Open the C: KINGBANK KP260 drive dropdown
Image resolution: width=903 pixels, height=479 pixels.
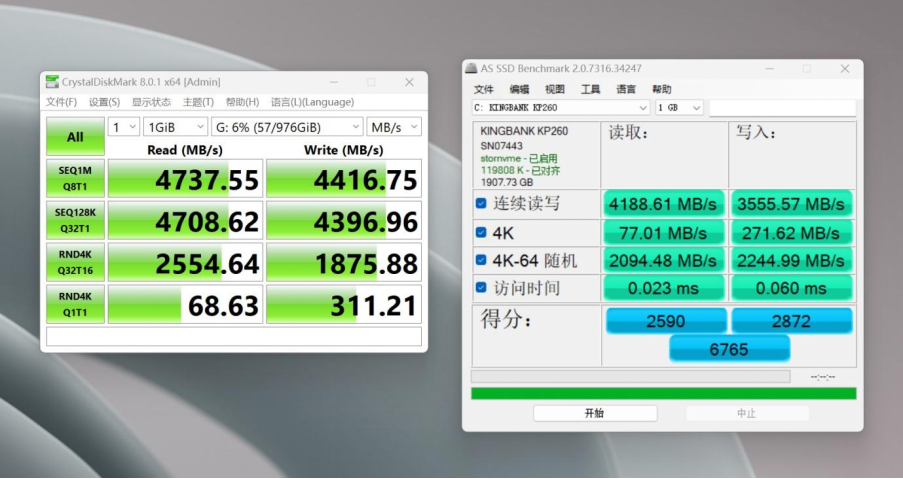point(561,108)
